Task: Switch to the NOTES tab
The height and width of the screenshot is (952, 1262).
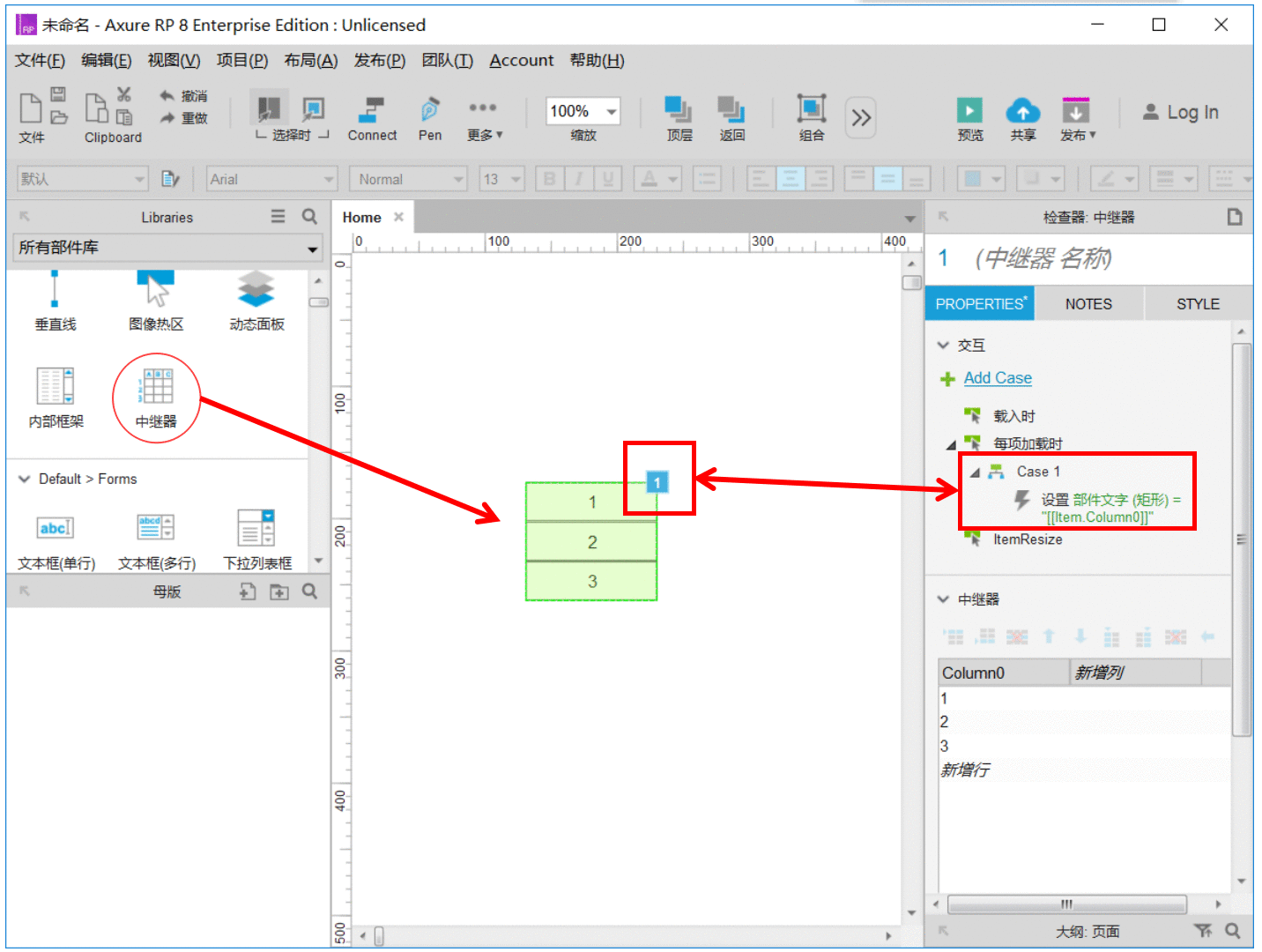Action: [x=1088, y=303]
